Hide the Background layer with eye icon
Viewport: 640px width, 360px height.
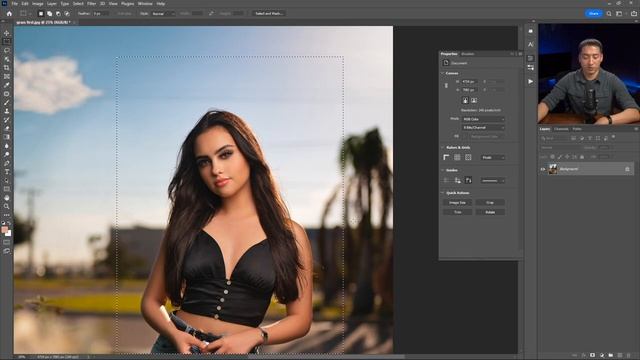(543, 169)
